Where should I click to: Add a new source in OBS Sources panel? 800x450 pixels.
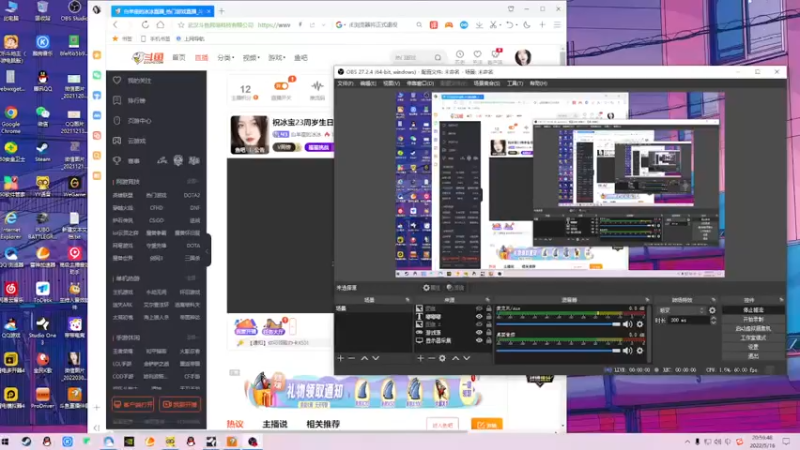420,358
